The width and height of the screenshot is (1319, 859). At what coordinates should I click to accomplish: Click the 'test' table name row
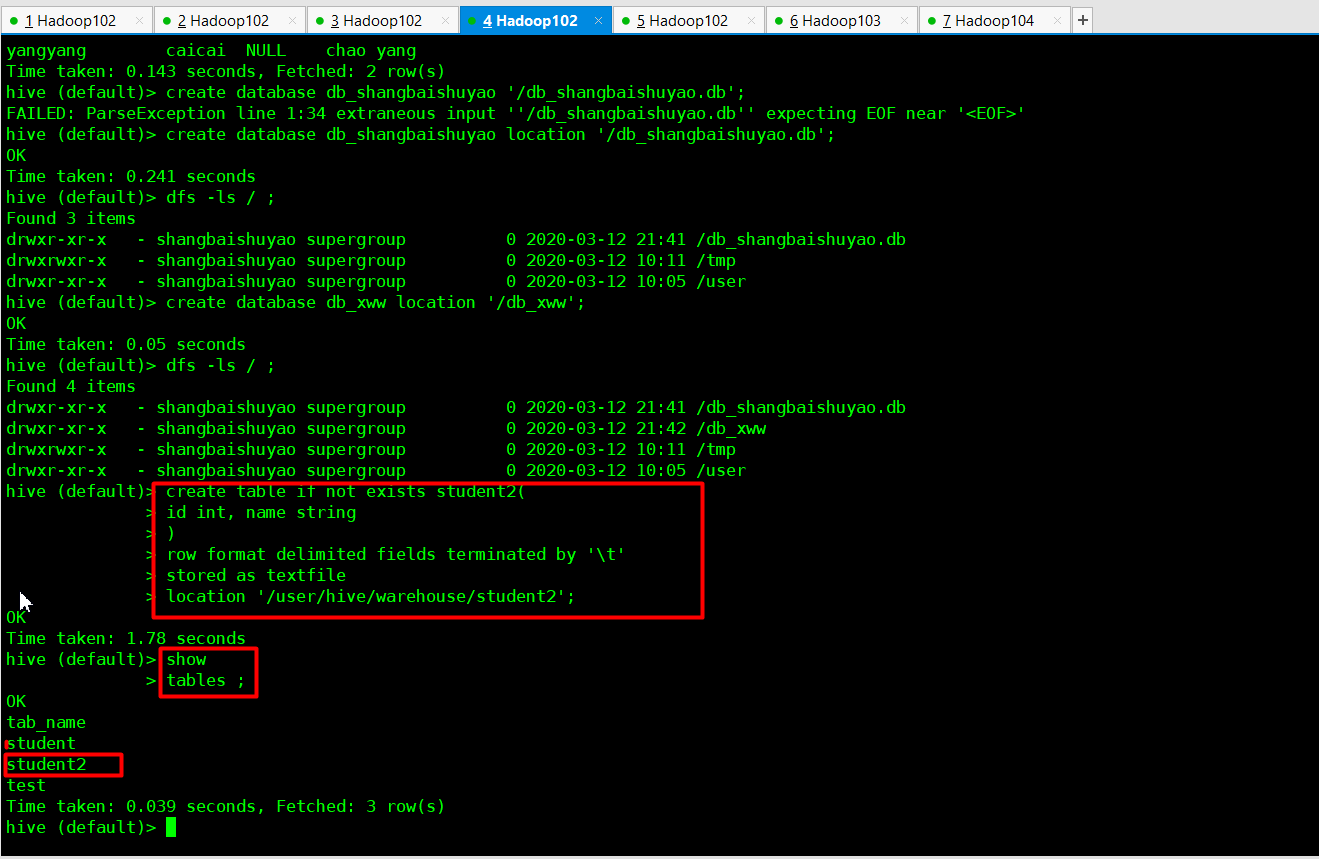click(26, 785)
